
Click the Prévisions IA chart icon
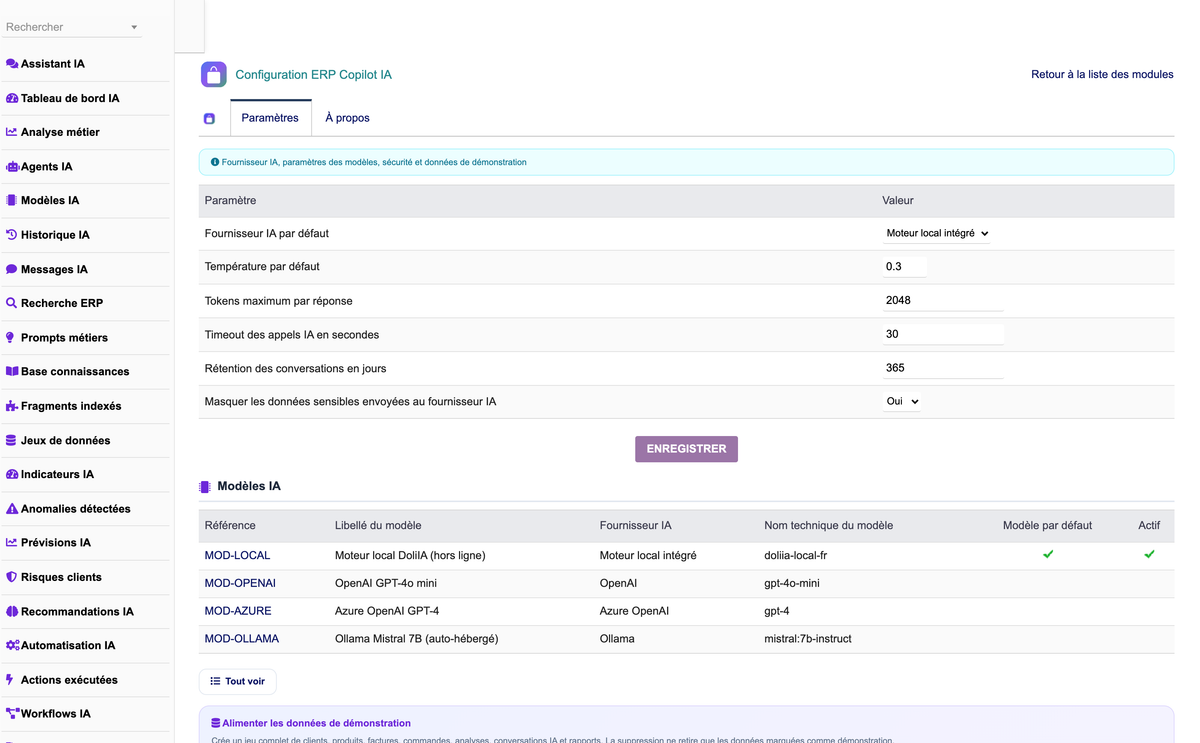(12, 543)
